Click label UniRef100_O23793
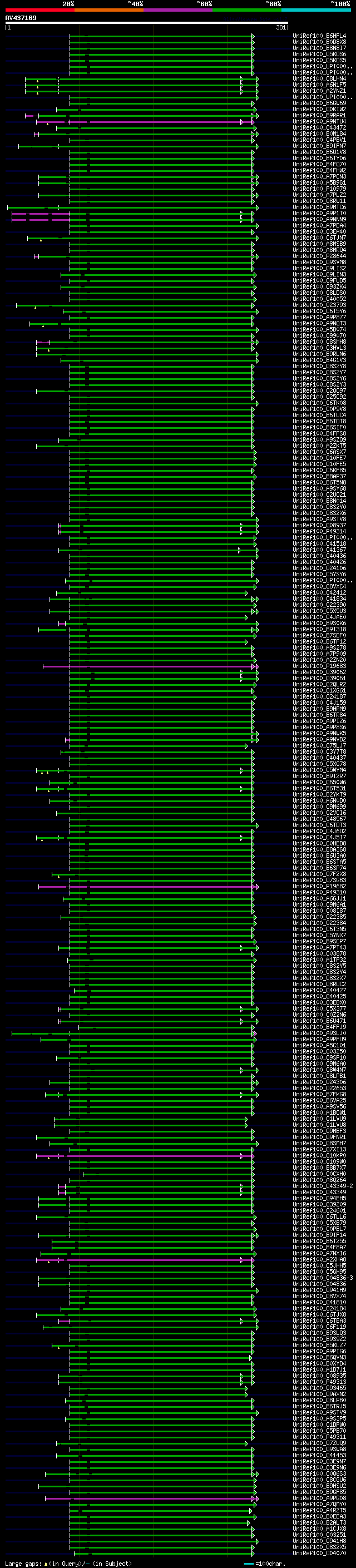The width and height of the screenshot is (356, 1568). point(319,305)
